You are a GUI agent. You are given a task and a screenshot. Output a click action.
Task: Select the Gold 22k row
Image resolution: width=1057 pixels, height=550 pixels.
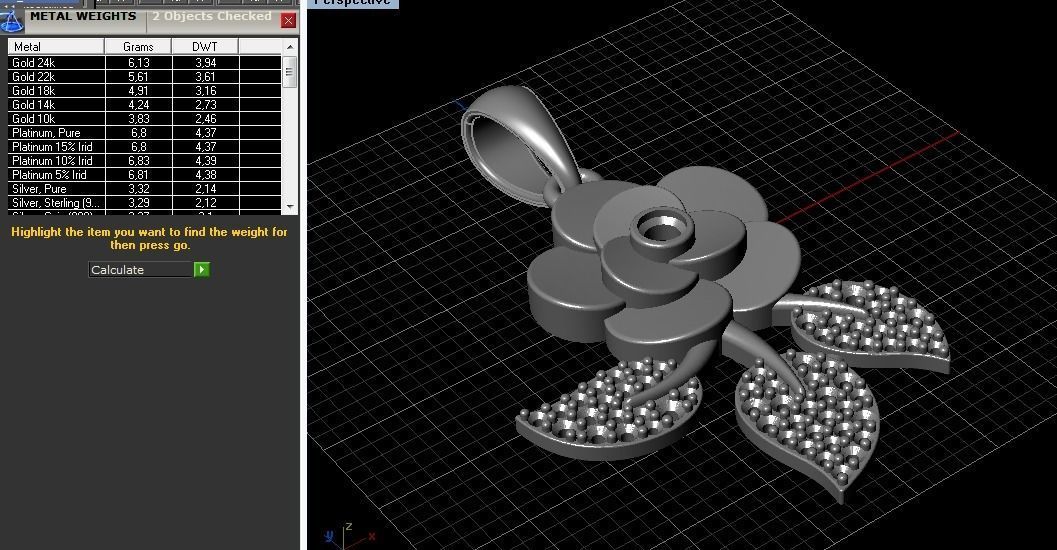[x=145, y=77]
